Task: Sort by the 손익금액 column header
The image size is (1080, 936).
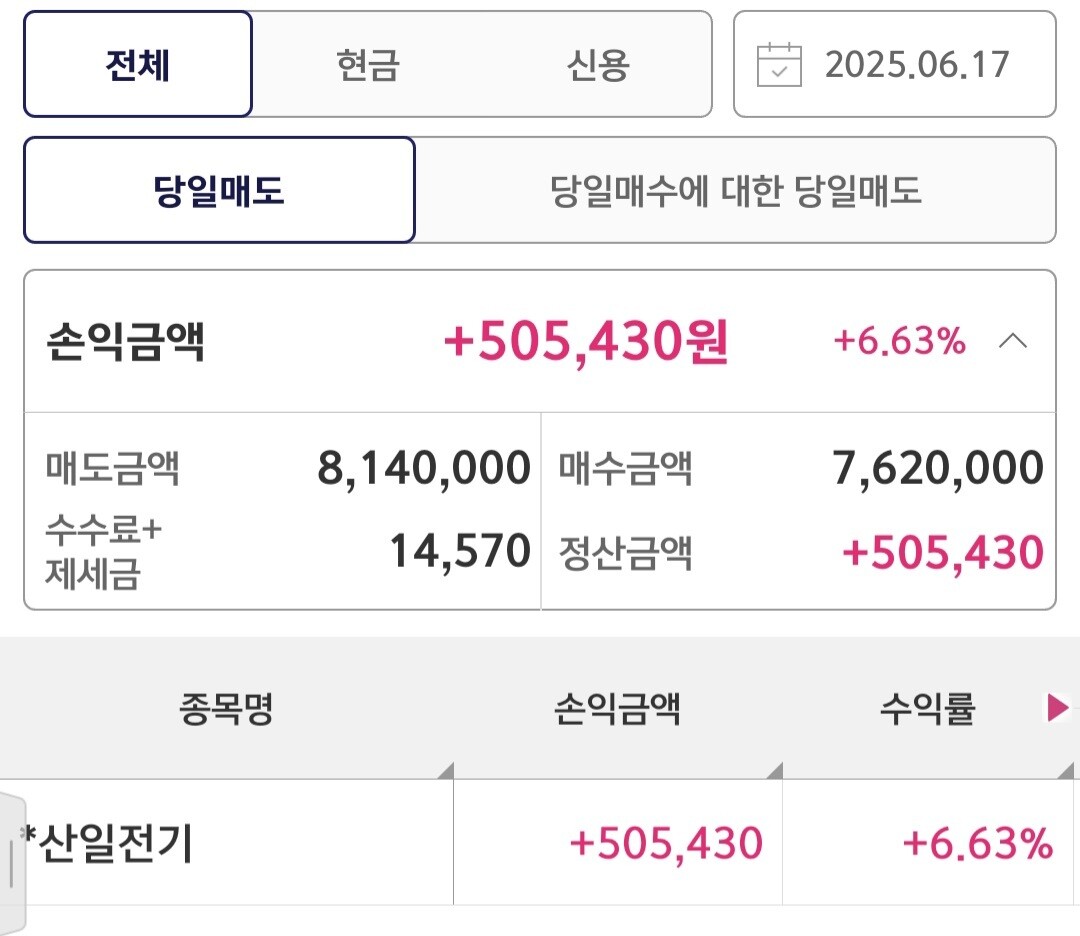Action: (617, 710)
